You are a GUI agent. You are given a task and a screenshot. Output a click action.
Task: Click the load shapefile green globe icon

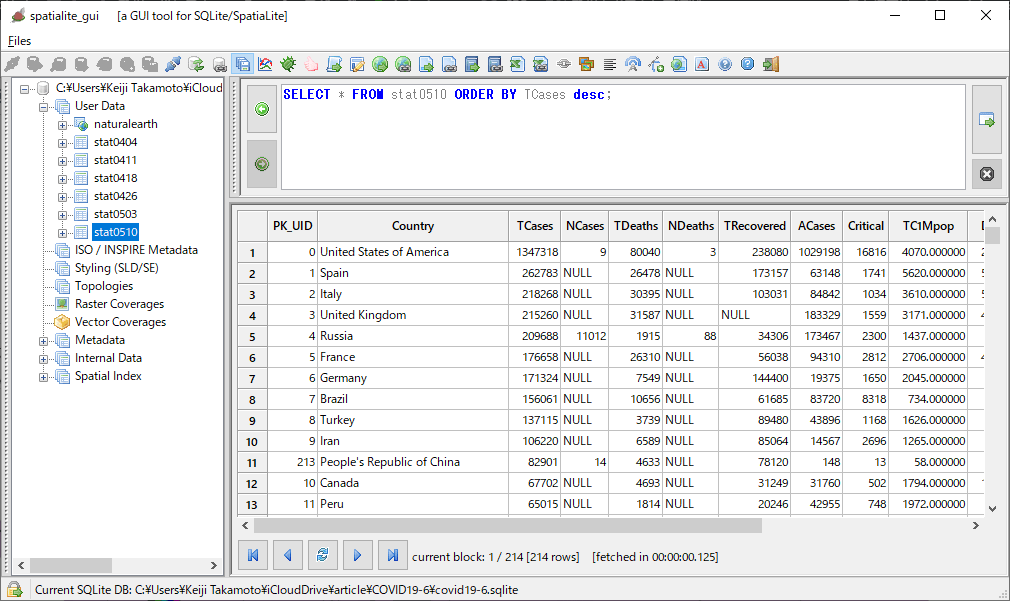point(381,64)
